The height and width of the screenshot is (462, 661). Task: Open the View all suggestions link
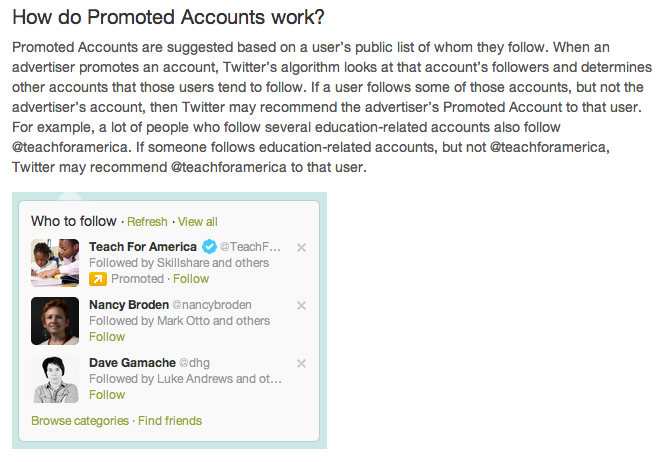click(198, 222)
